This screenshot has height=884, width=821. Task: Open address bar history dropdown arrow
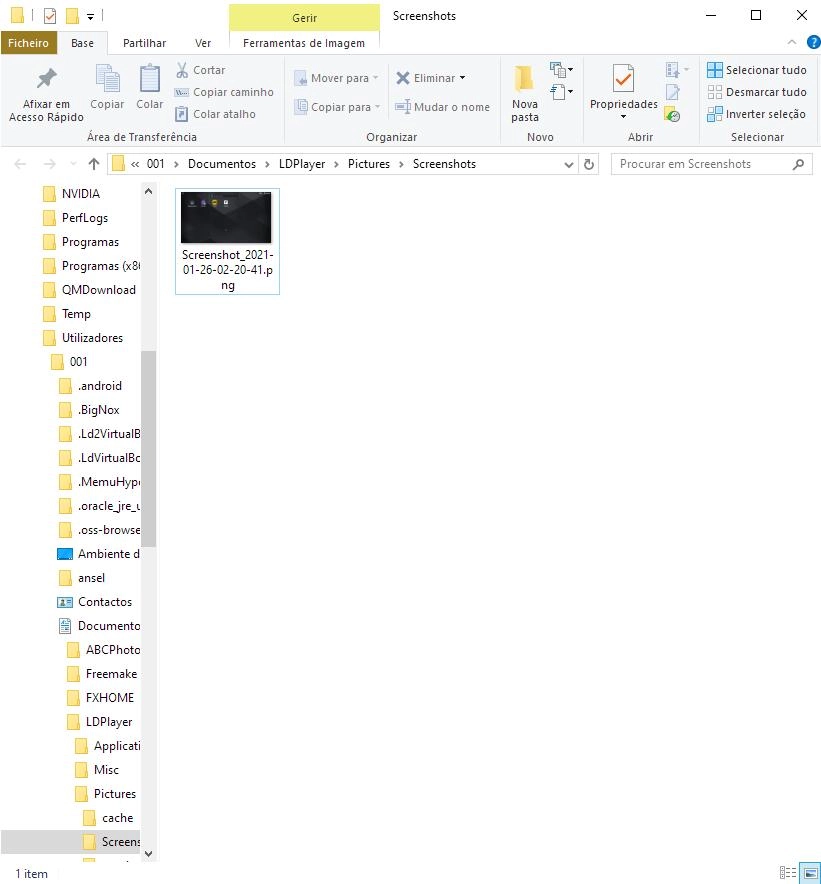569,164
